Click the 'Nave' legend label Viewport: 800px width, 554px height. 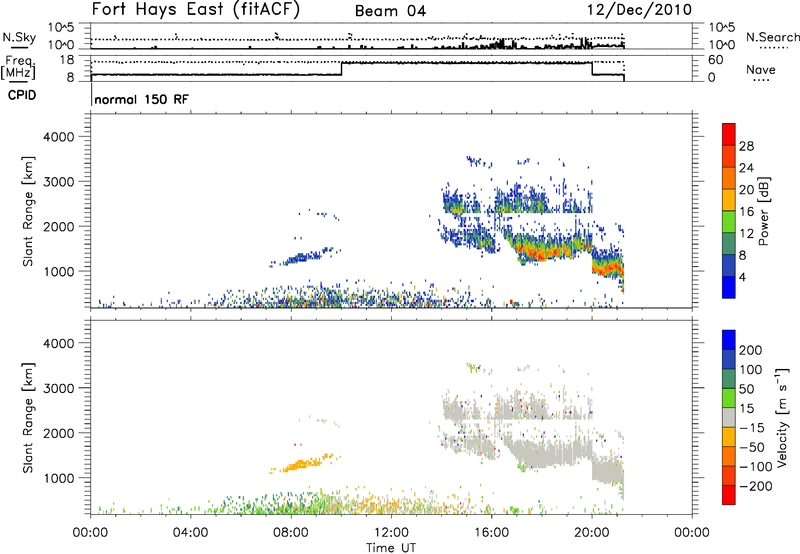(x=760, y=69)
